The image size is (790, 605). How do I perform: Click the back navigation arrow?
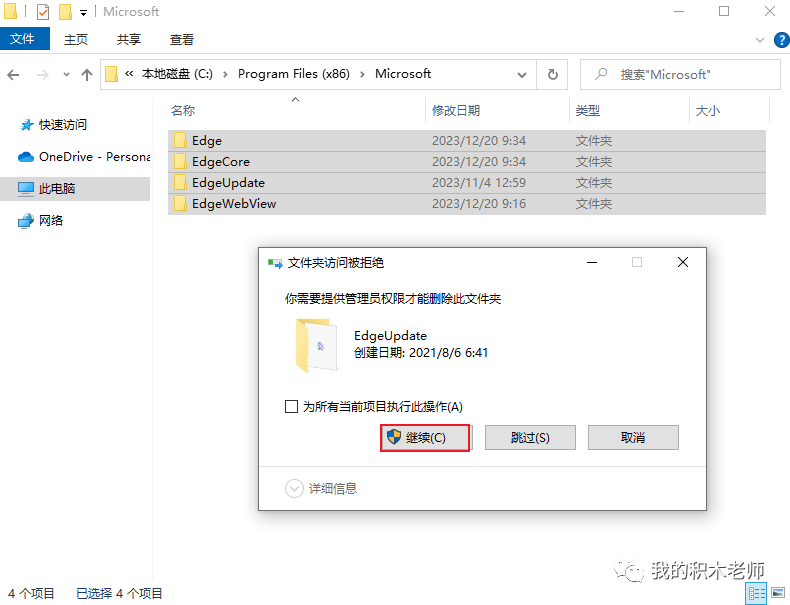(13, 75)
